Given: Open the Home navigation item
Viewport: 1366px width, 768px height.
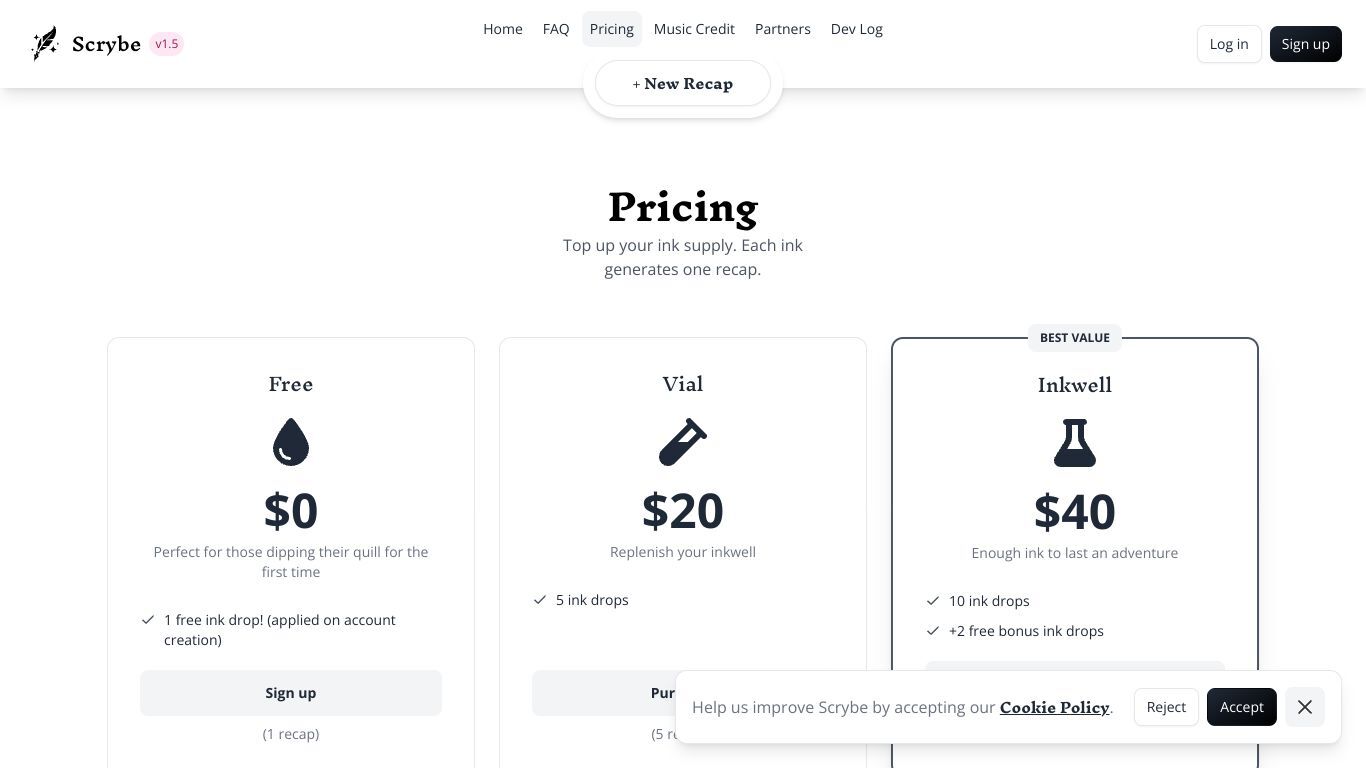Looking at the screenshot, I should [503, 29].
